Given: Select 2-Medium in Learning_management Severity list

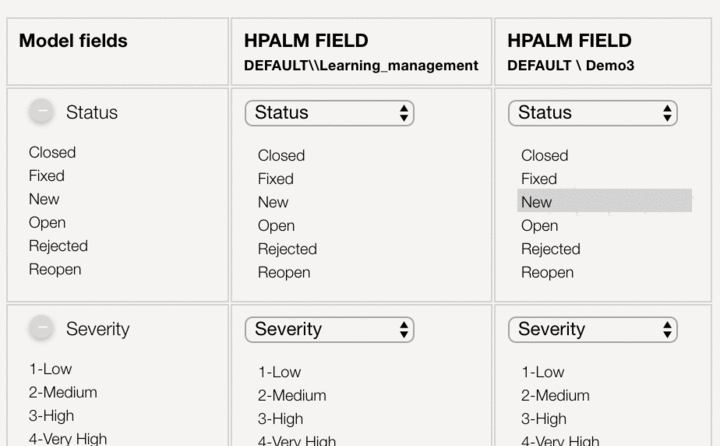Looking at the screenshot, I should (x=292, y=396).
